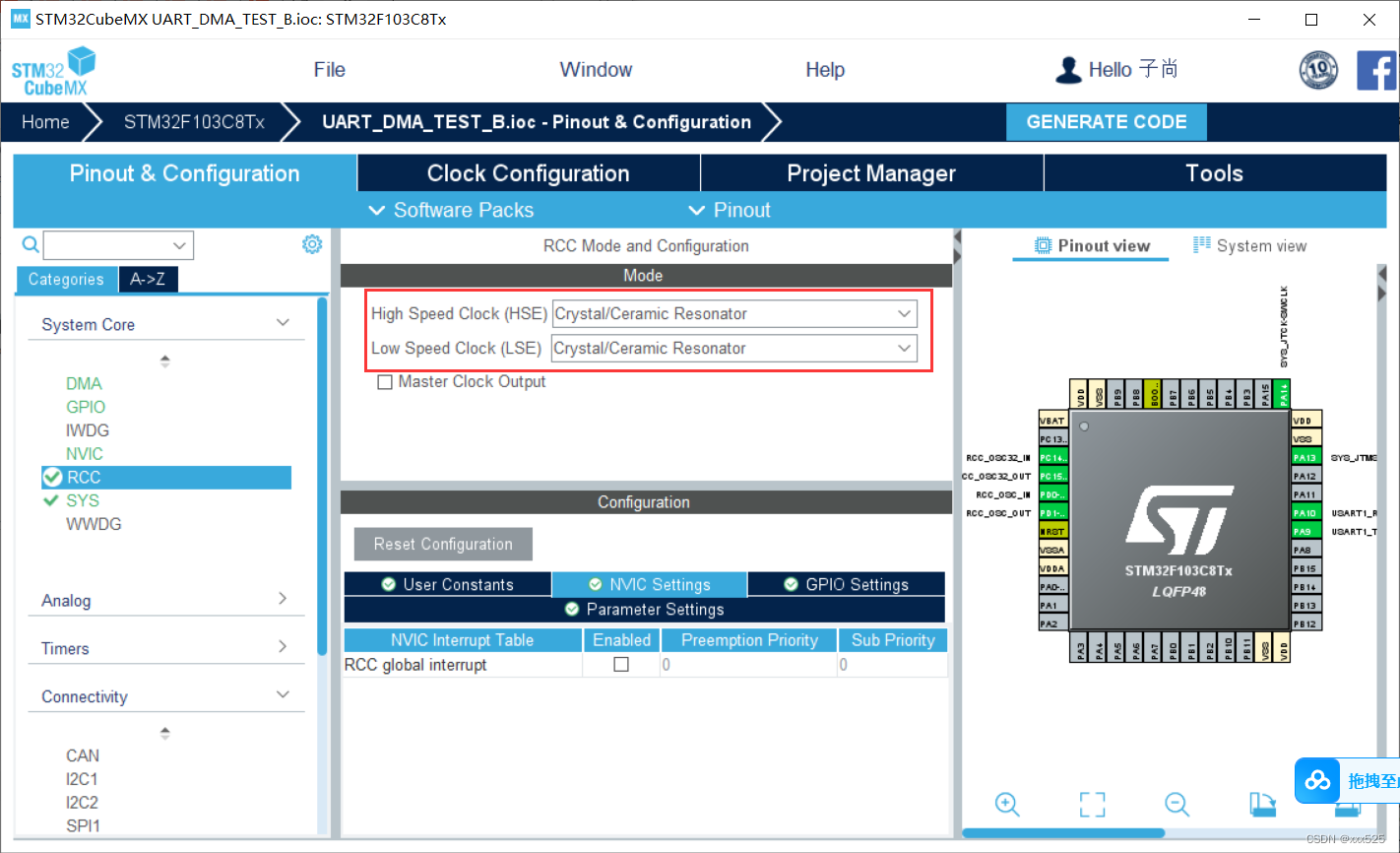Expand the Pinout dropdown menu
The height and width of the screenshot is (853, 1400).
pyautogui.click(x=730, y=210)
